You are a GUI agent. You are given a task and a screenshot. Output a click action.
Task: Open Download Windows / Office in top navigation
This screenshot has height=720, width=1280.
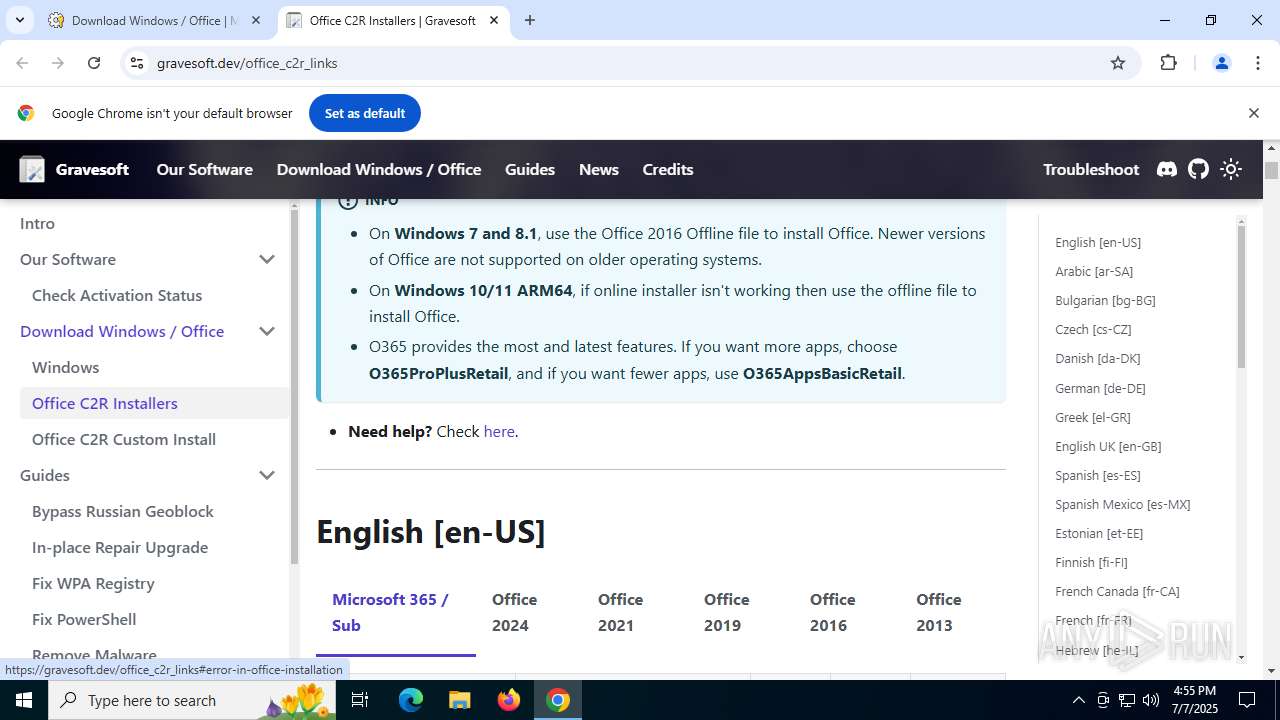[379, 170]
